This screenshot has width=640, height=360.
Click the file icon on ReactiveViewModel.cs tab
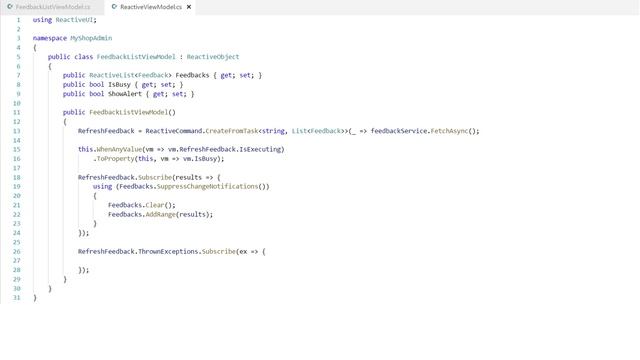(114, 7)
